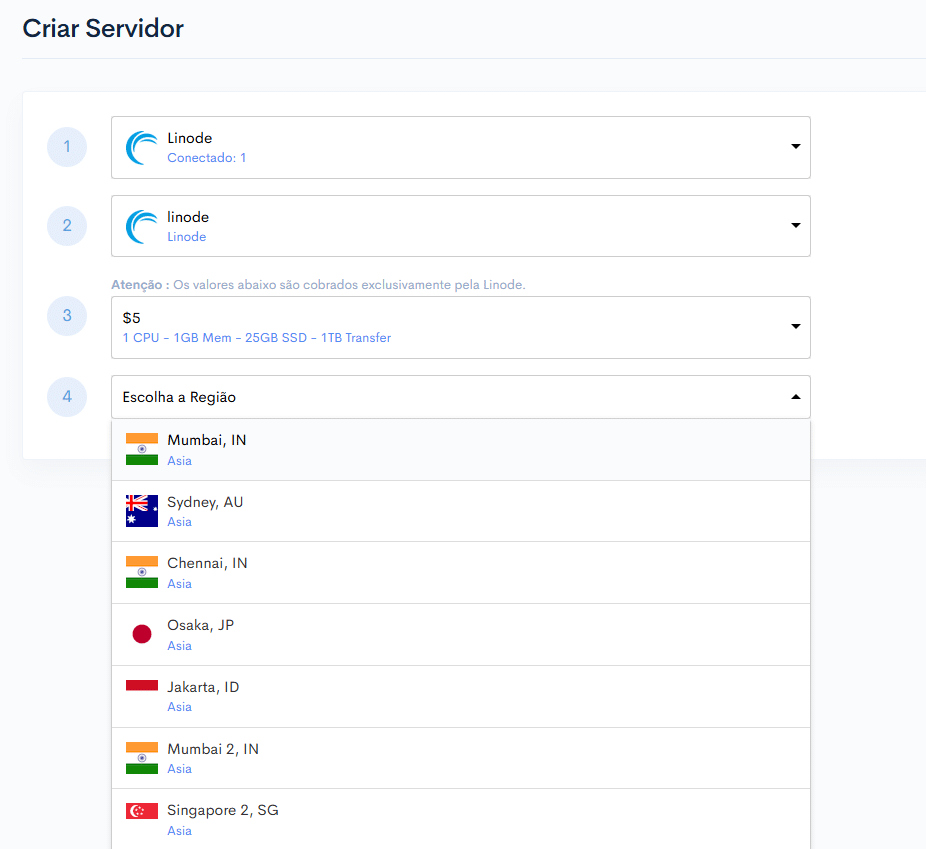Screen dimensions: 926x849
Task: Click the India flag beside Mumbai, IN
Action: (x=142, y=449)
